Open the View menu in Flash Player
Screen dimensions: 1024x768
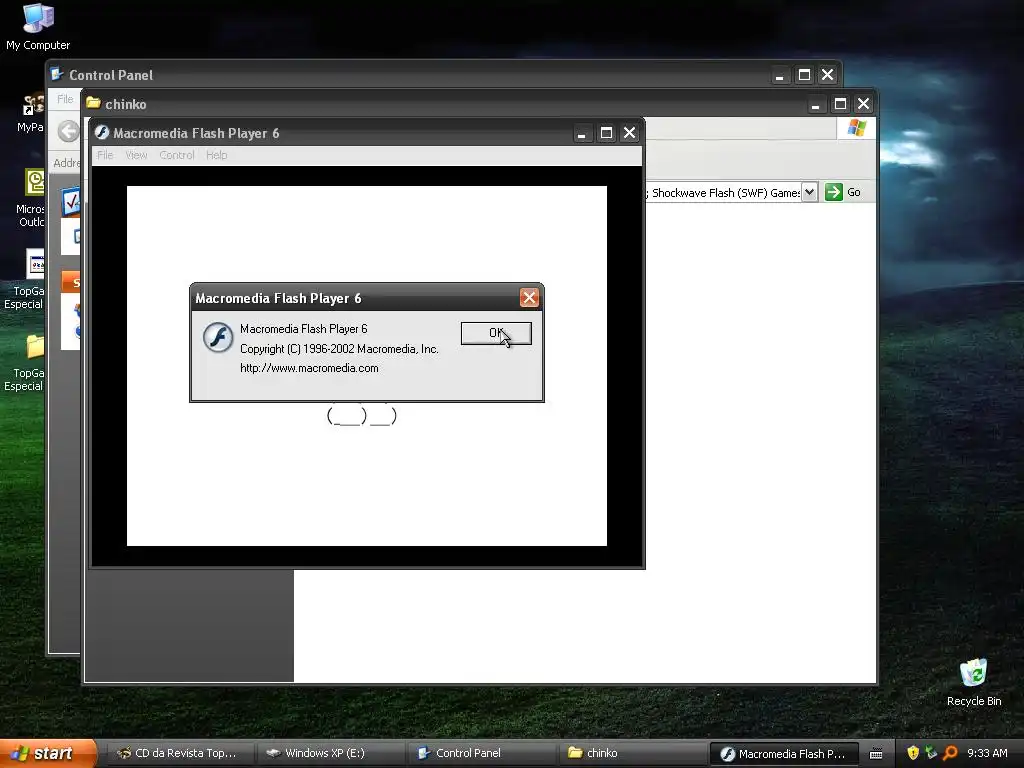[136, 155]
